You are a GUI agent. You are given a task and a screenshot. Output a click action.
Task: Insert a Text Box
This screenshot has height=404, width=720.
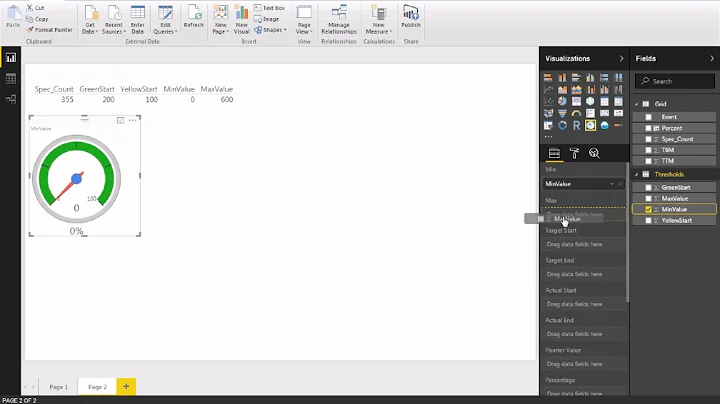(x=269, y=8)
